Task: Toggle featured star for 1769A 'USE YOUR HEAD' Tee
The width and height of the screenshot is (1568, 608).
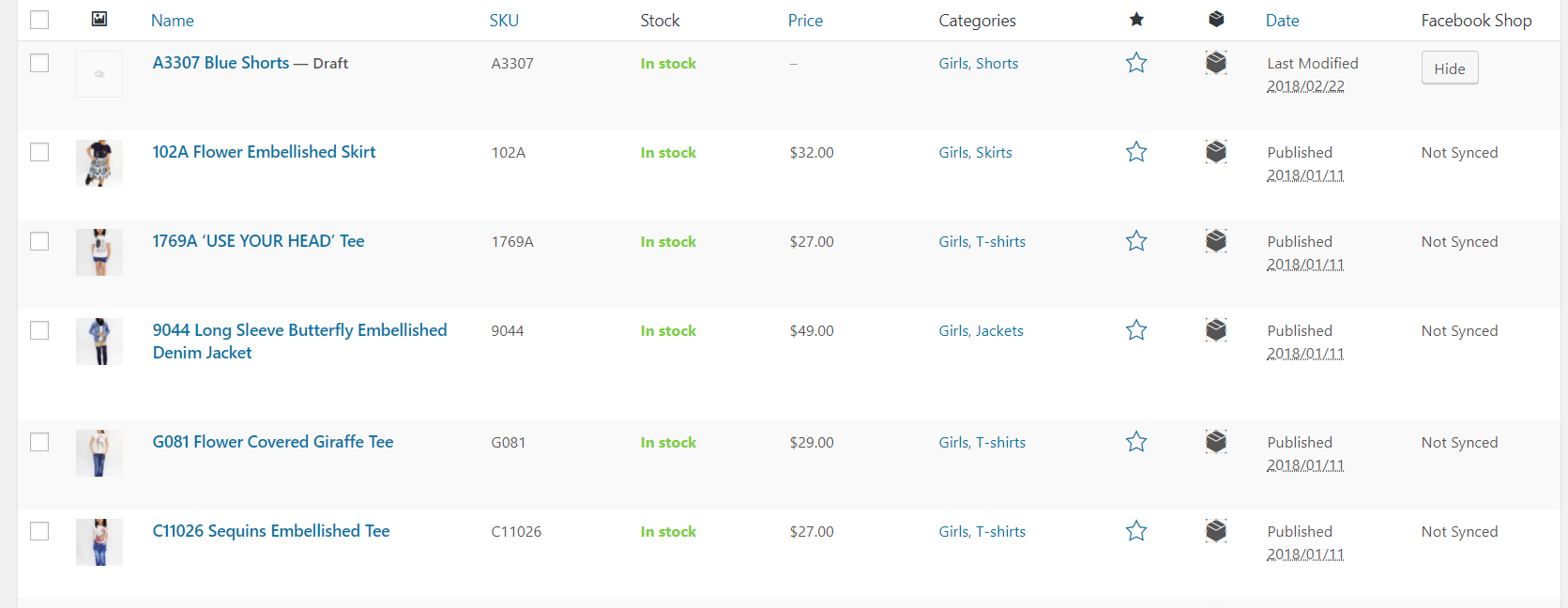Action: (x=1136, y=241)
